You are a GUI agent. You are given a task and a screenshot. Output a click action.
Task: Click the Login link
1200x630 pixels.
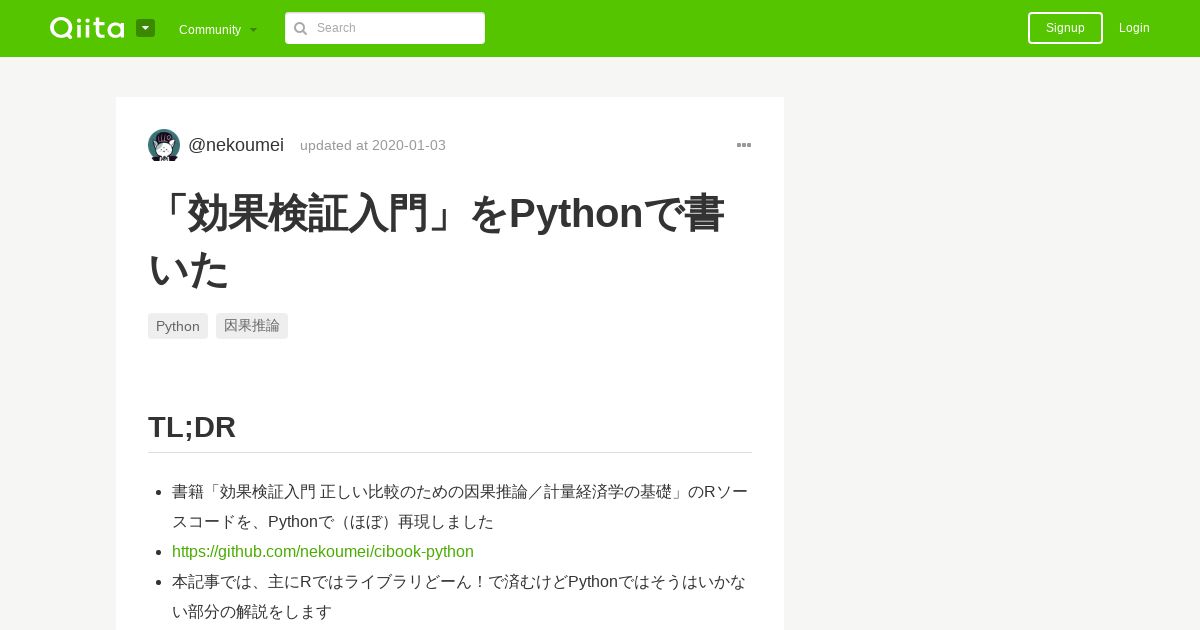pos(1134,28)
